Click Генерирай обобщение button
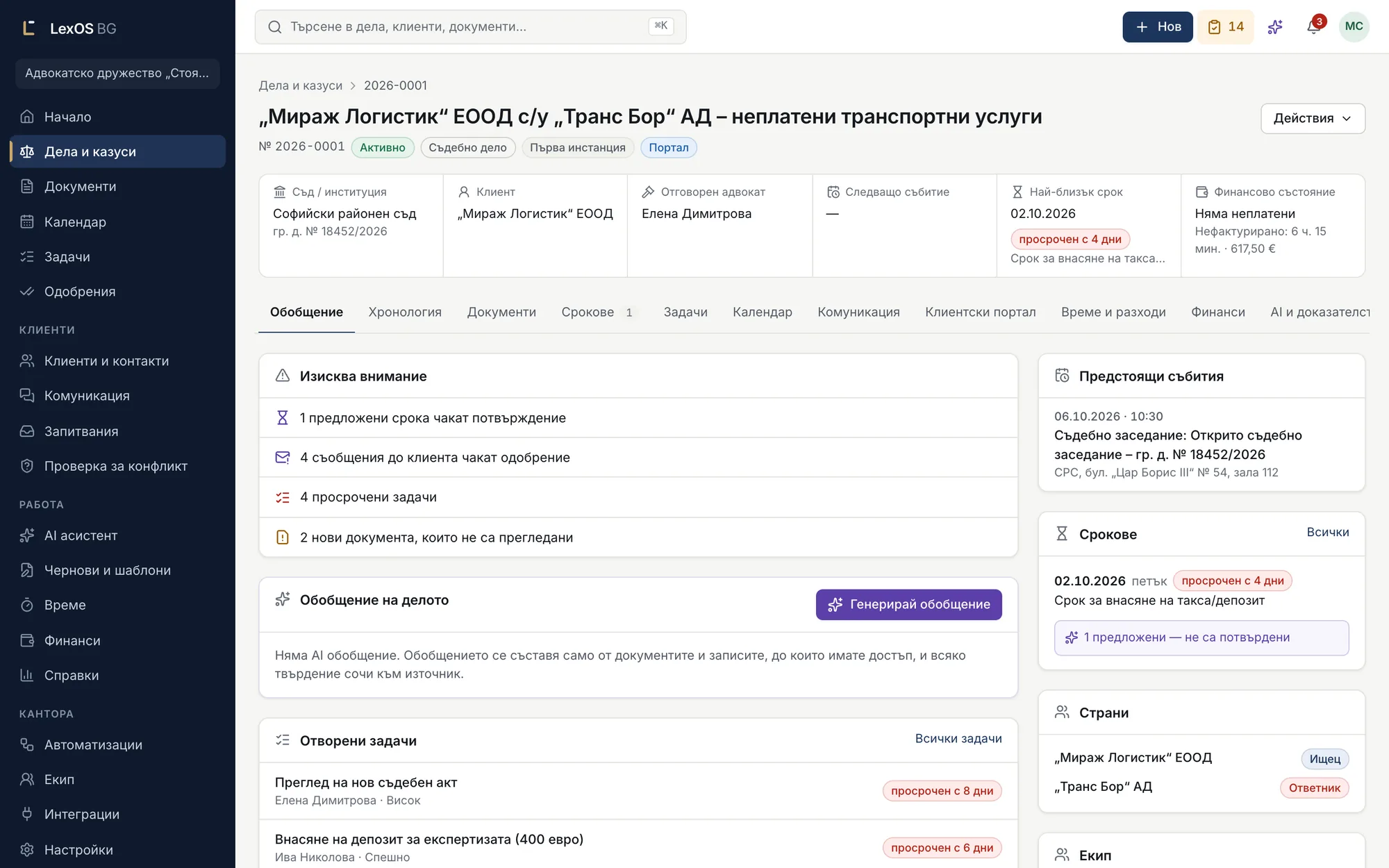The width and height of the screenshot is (1389, 868). 908,604
